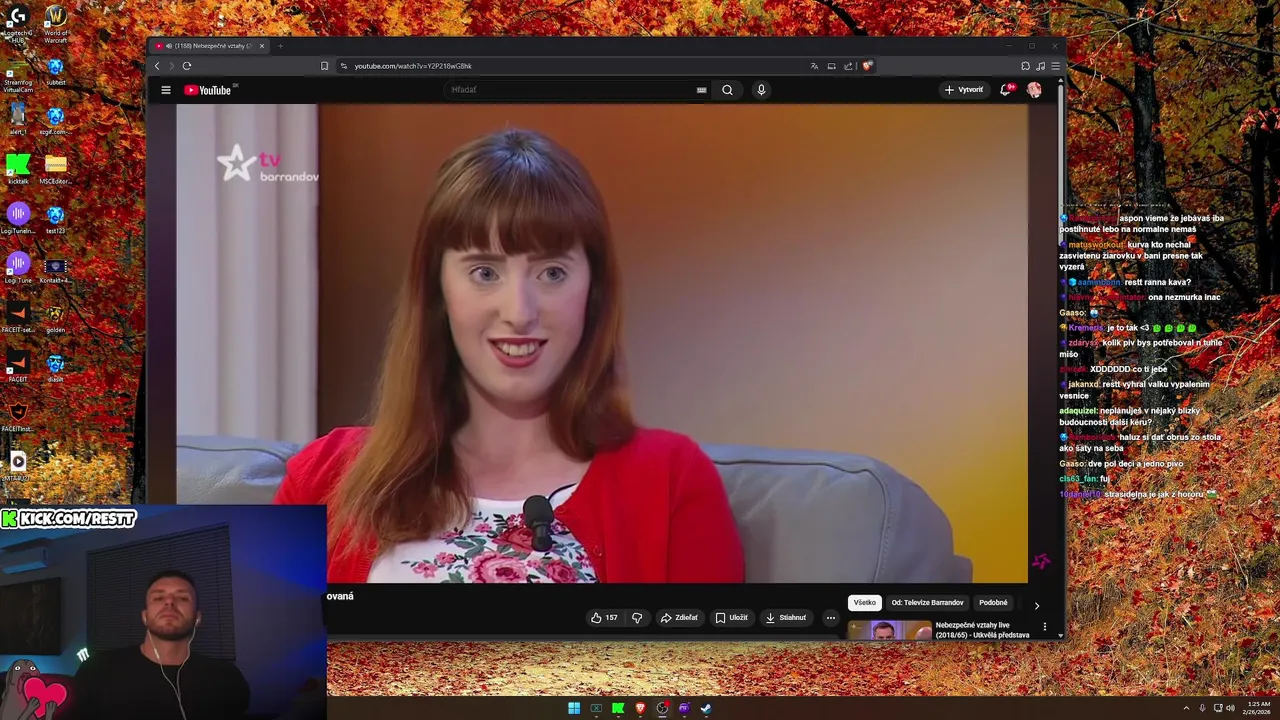Screen dimensions: 1280x720
Task: Open the Utkvělá představa suggested video thumbnail
Action: click(889, 630)
